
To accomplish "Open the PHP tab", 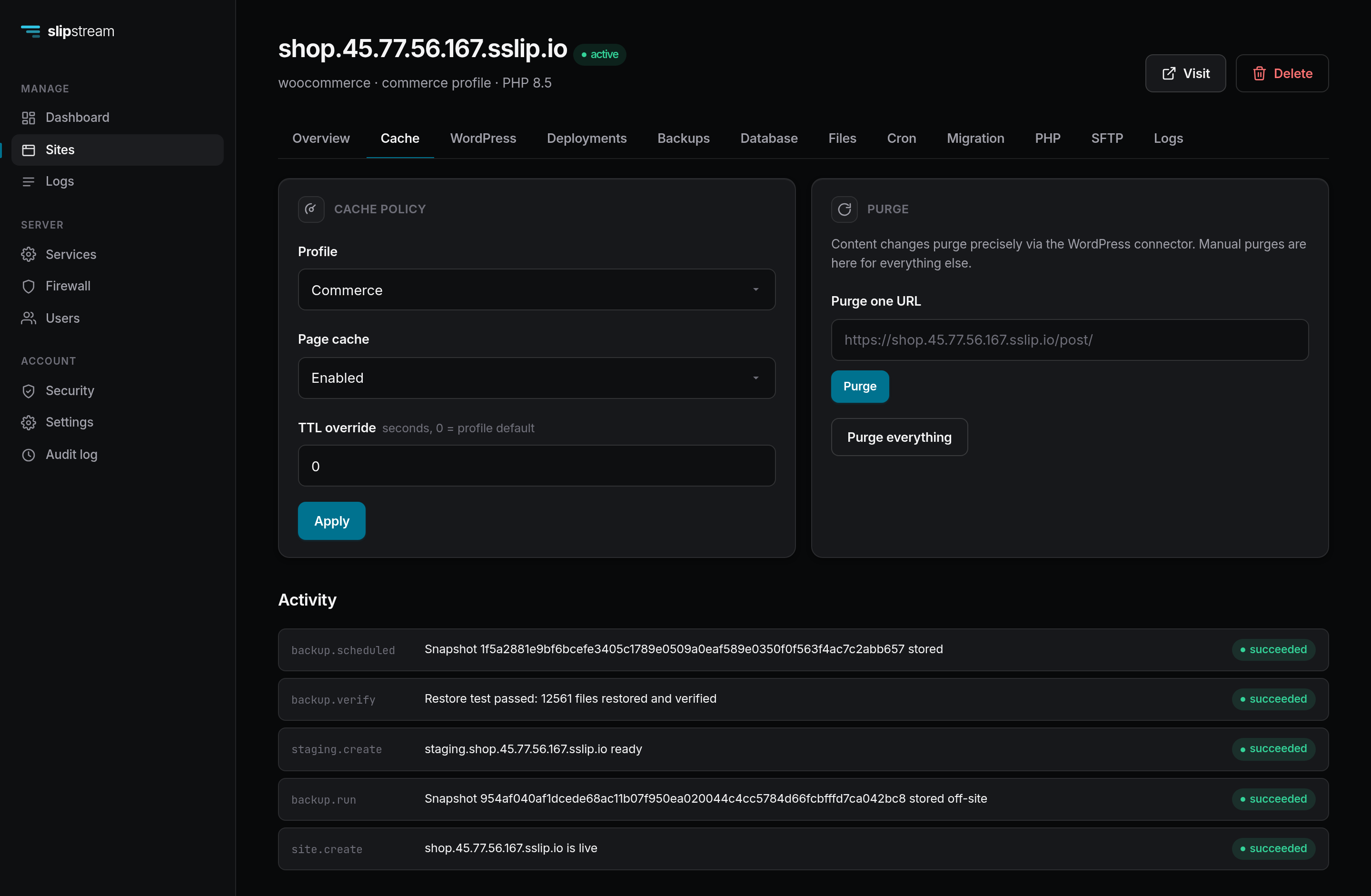I will pos(1047,138).
